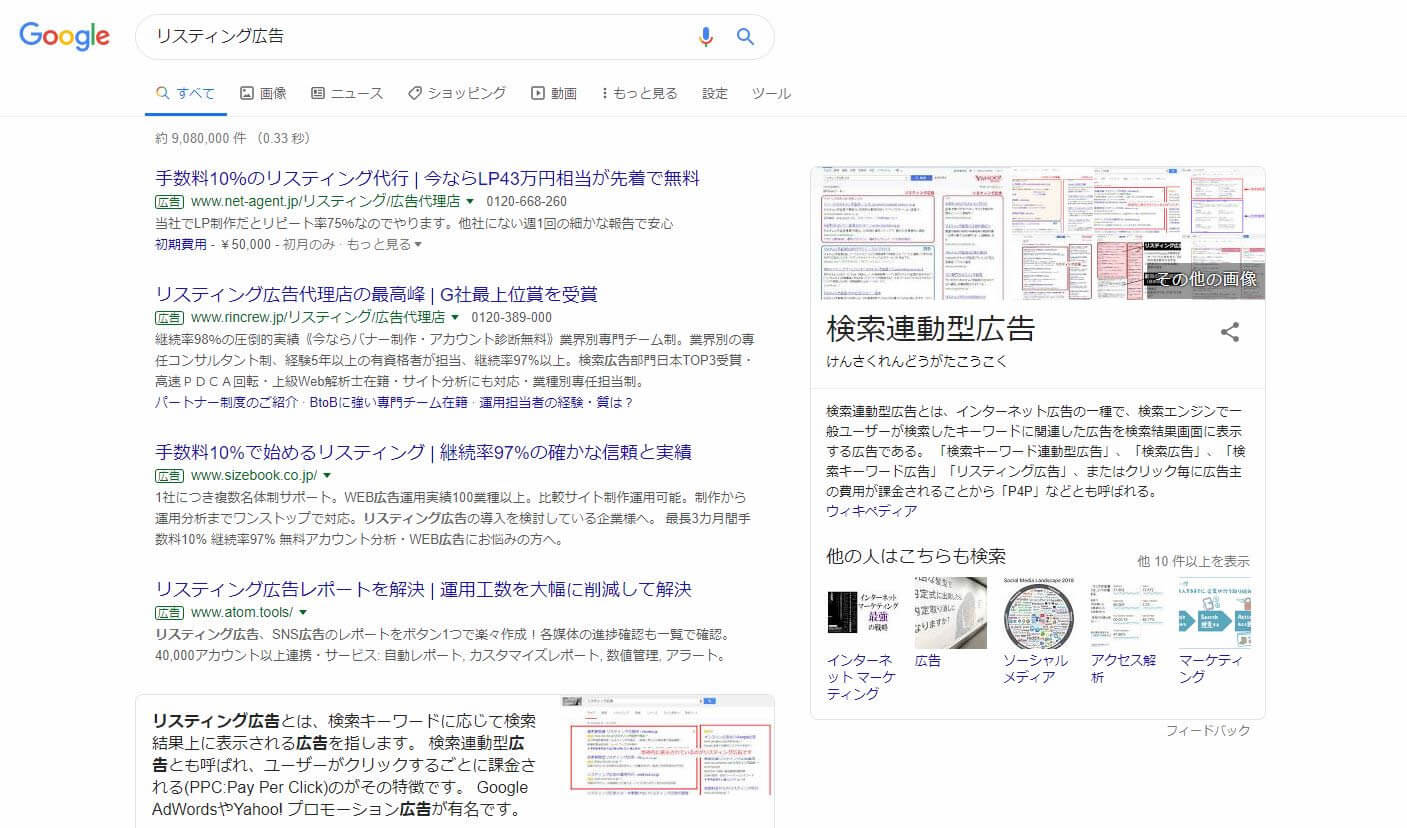Open その他の画像 in knowledge panel

1206,279
